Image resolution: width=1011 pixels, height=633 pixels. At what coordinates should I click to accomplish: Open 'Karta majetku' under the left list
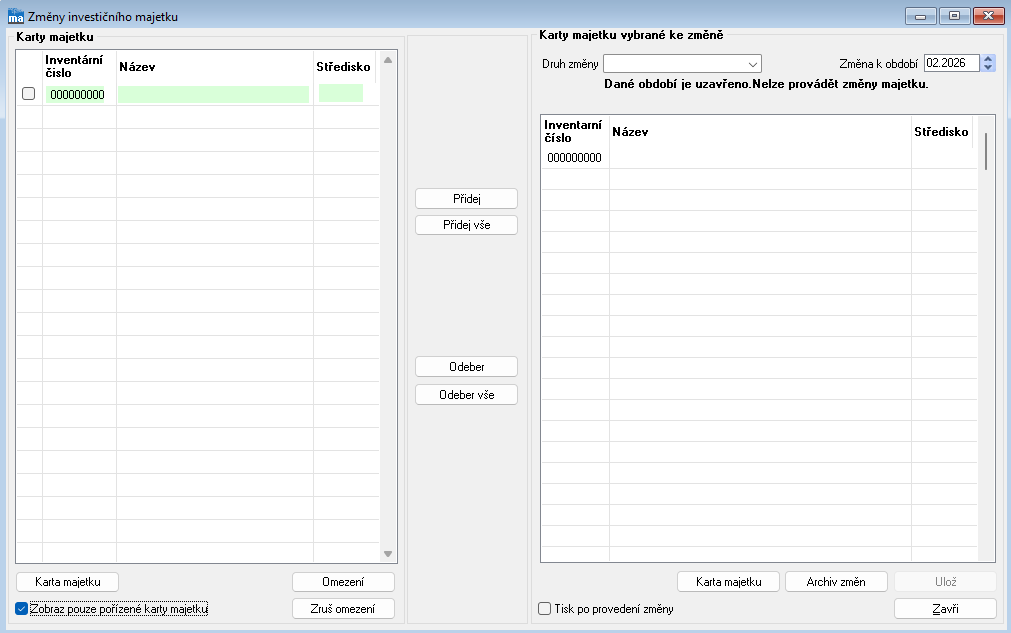(68, 582)
